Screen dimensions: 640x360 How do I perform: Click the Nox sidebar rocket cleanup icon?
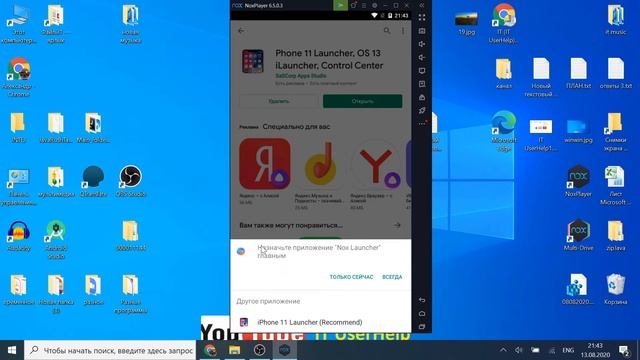coord(422,110)
